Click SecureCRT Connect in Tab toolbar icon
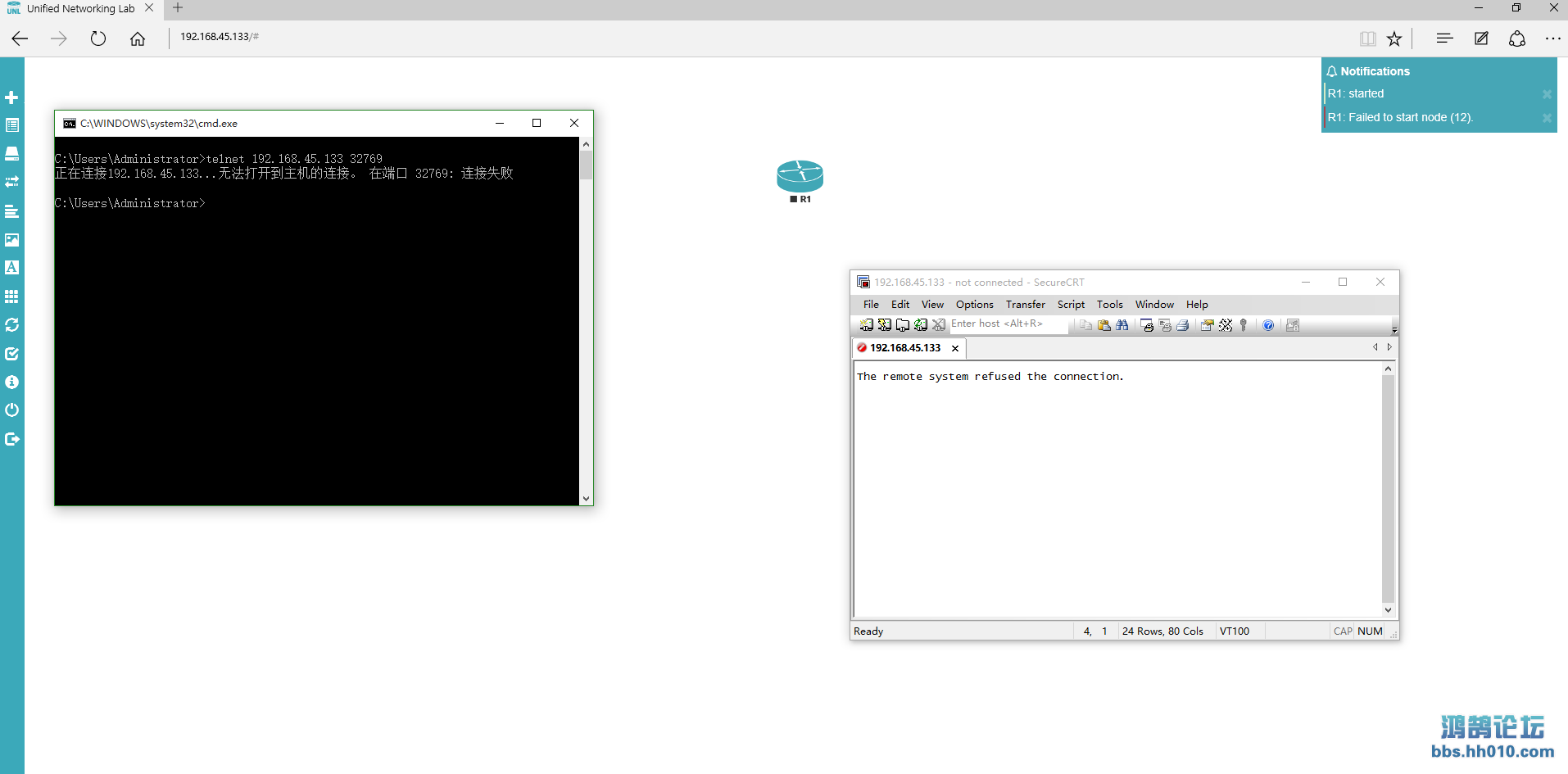Screen dimensions: 1568x774 (x=903, y=325)
